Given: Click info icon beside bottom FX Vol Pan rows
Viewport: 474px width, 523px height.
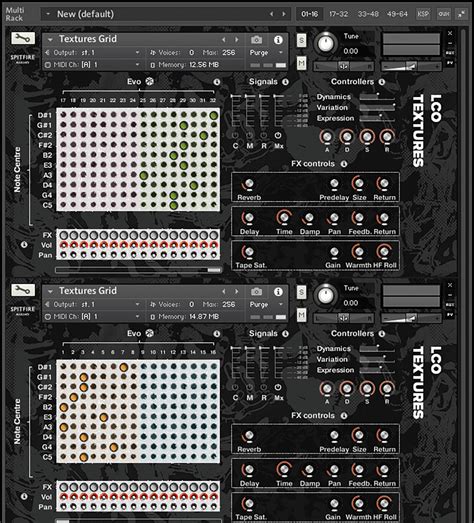Looking at the screenshot, I should tap(24, 497).
